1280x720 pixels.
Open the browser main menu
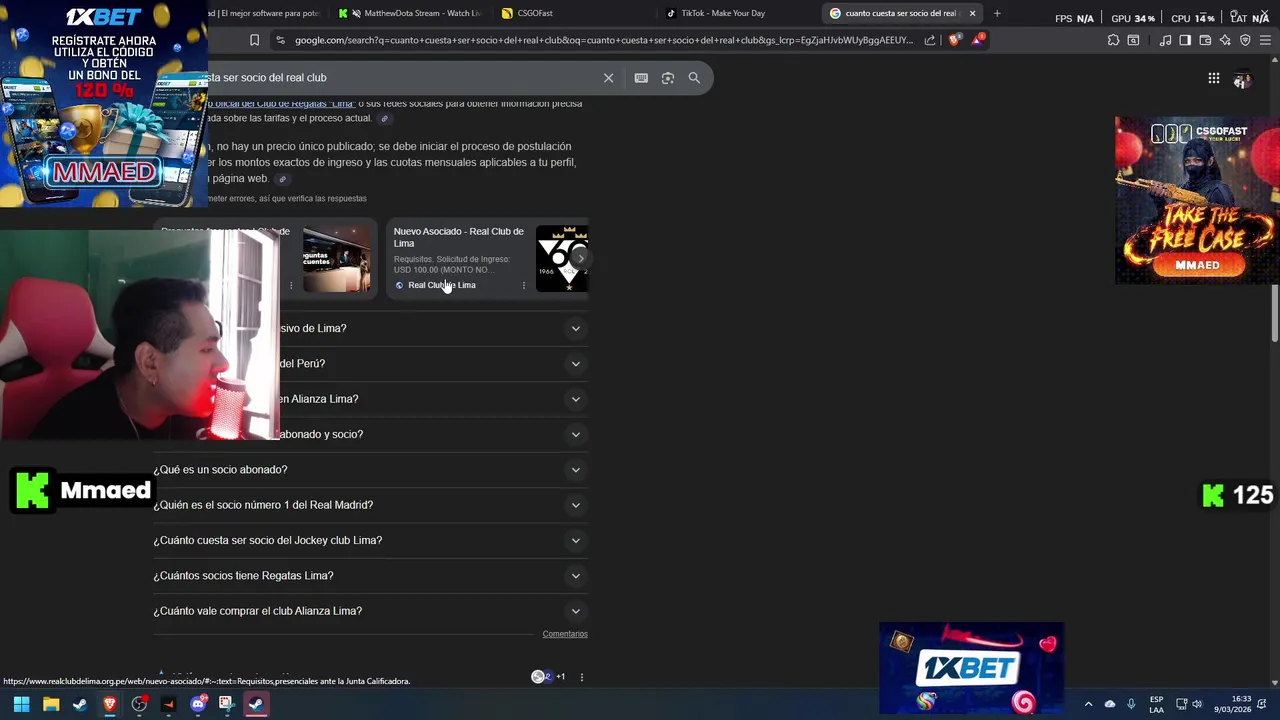(x=1265, y=40)
